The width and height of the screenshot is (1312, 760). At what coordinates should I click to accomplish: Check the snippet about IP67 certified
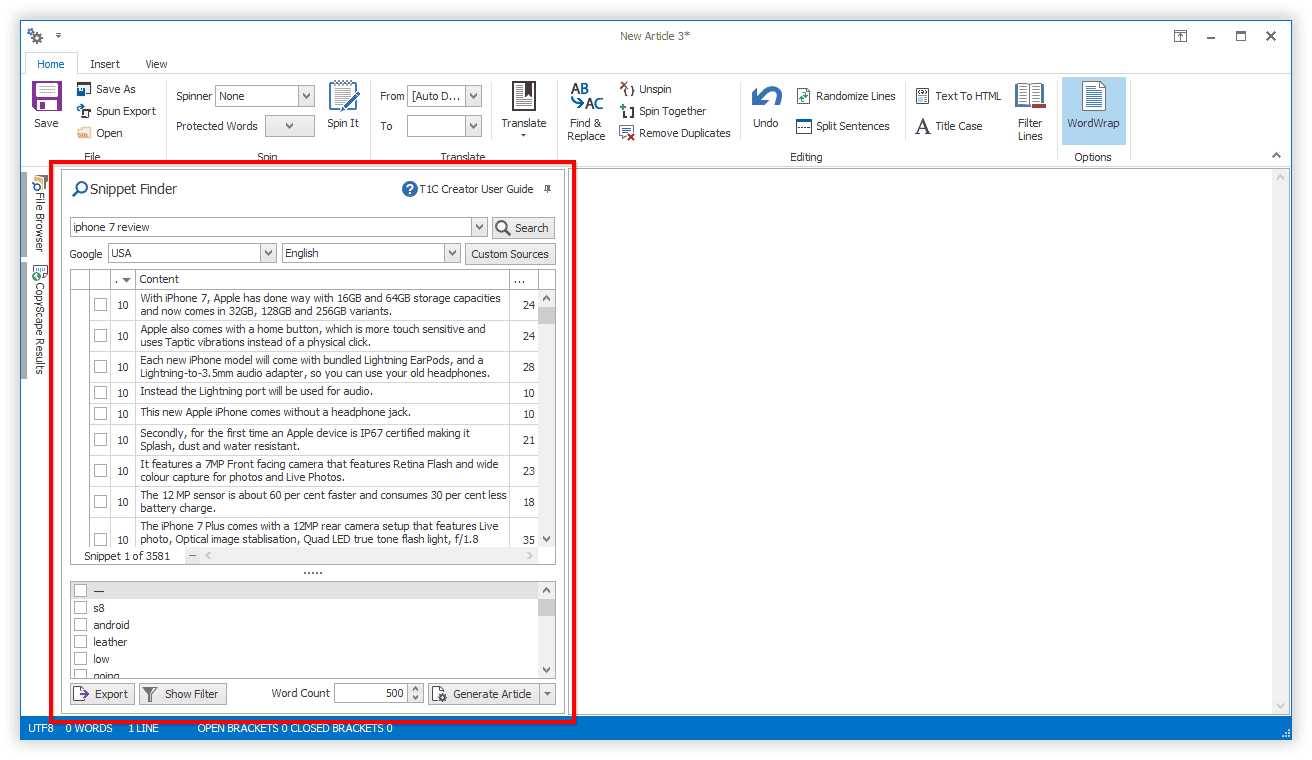(x=100, y=440)
